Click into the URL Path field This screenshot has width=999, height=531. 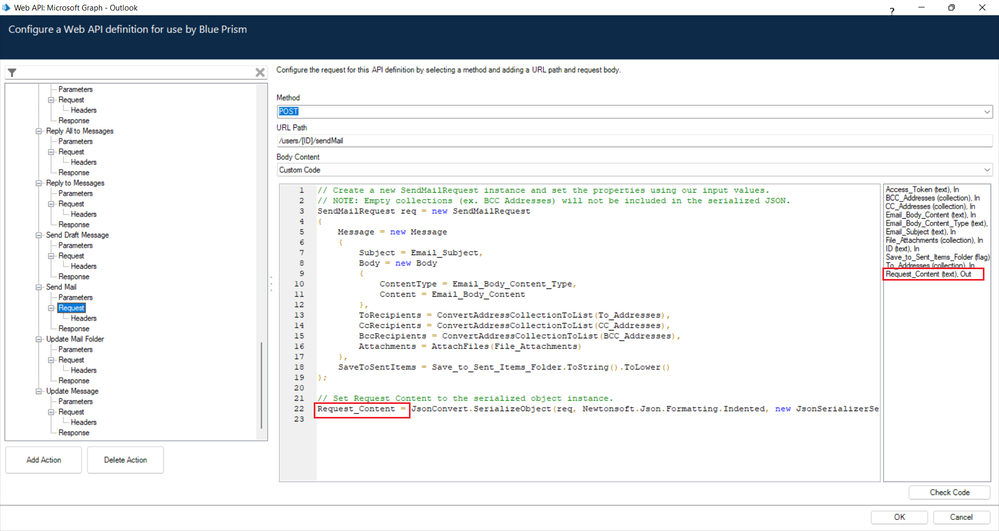635,141
